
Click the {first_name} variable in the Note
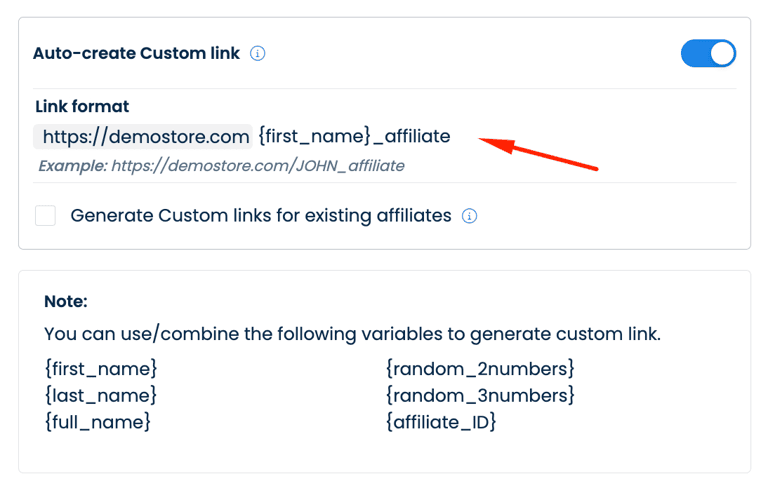click(101, 369)
